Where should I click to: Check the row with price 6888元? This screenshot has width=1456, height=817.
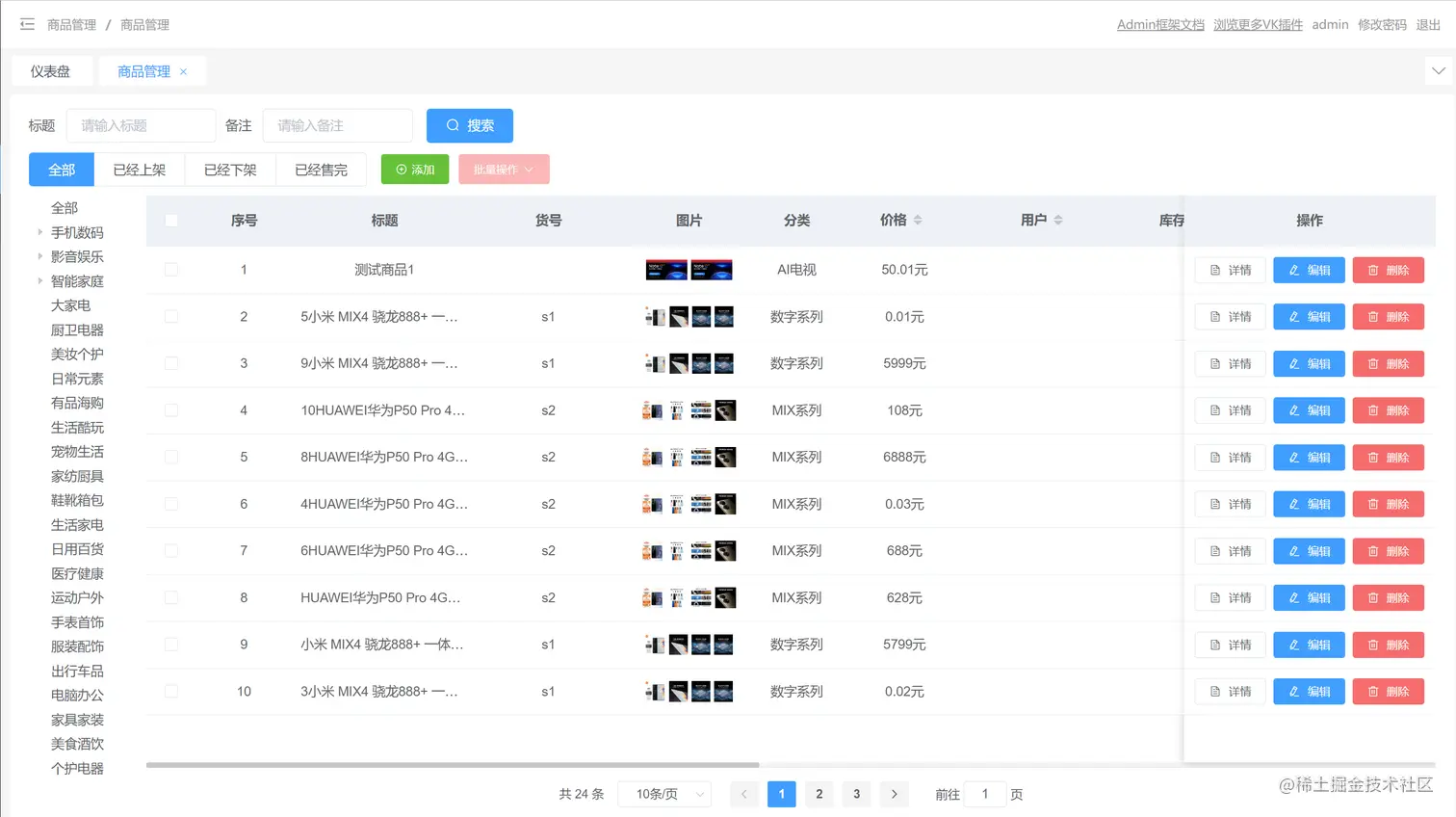[x=171, y=457]
